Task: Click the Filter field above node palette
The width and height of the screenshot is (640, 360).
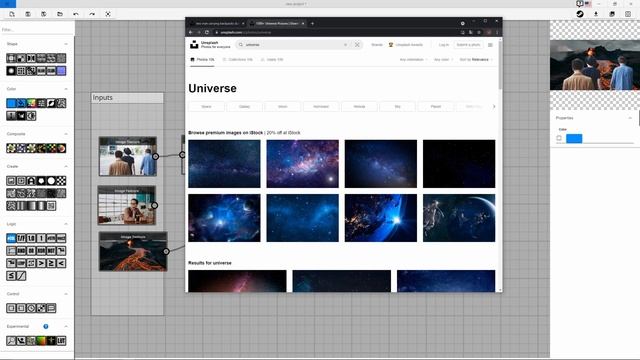Action: pos(37,30)
